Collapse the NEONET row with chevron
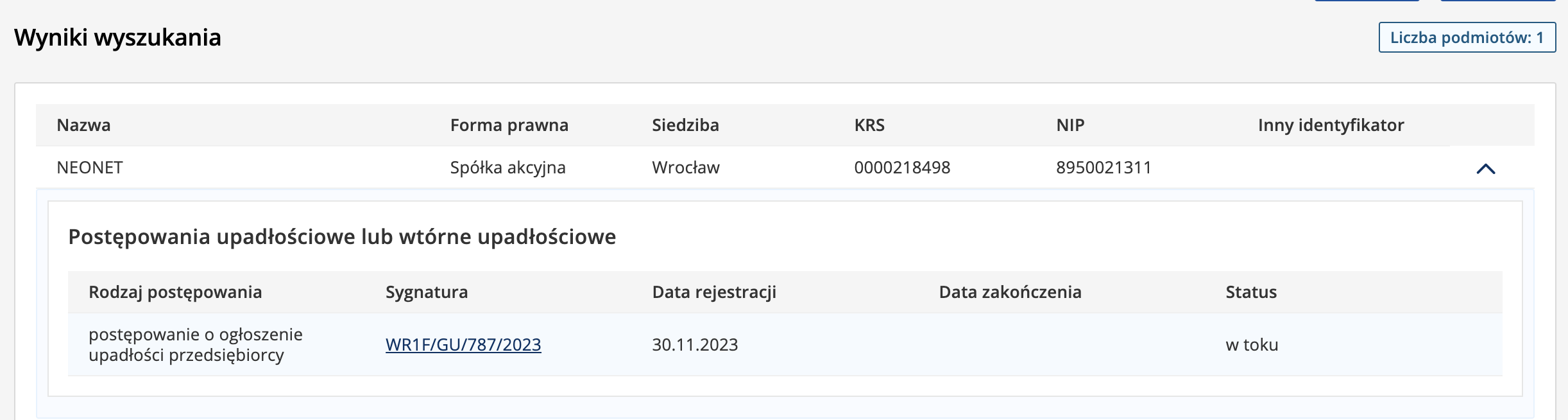 pos(1485,169)
